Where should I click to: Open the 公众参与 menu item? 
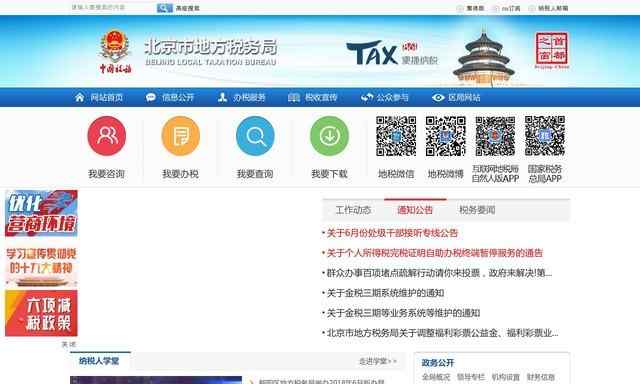pyautogui.click(x=392, y=98)
